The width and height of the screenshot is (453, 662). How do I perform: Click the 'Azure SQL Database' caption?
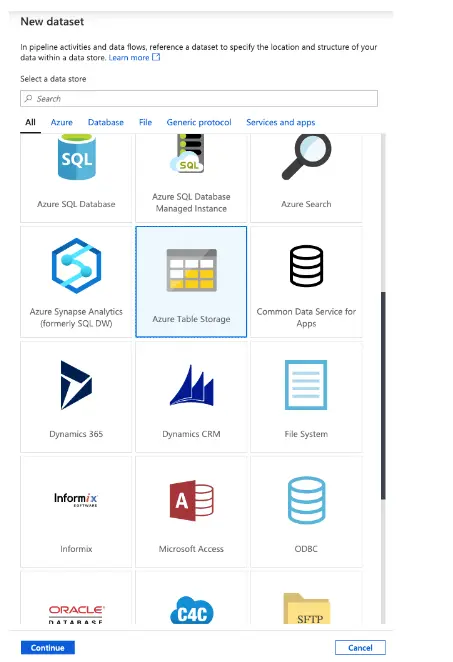[76, 204]
